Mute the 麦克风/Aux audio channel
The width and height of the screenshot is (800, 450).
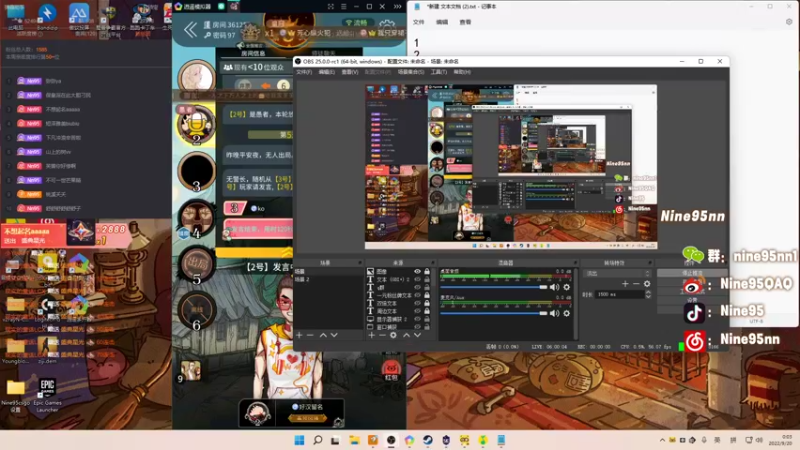(555, 313)
